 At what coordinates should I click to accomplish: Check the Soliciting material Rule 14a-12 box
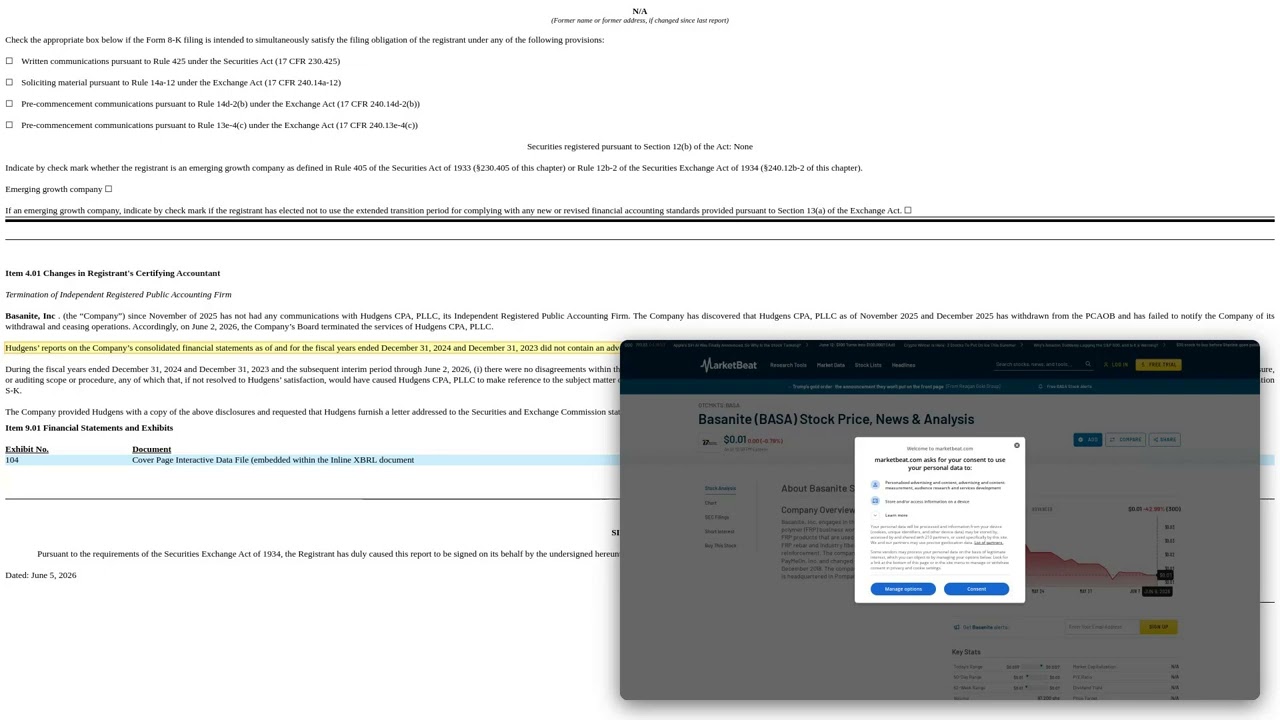tap(9, 82)
